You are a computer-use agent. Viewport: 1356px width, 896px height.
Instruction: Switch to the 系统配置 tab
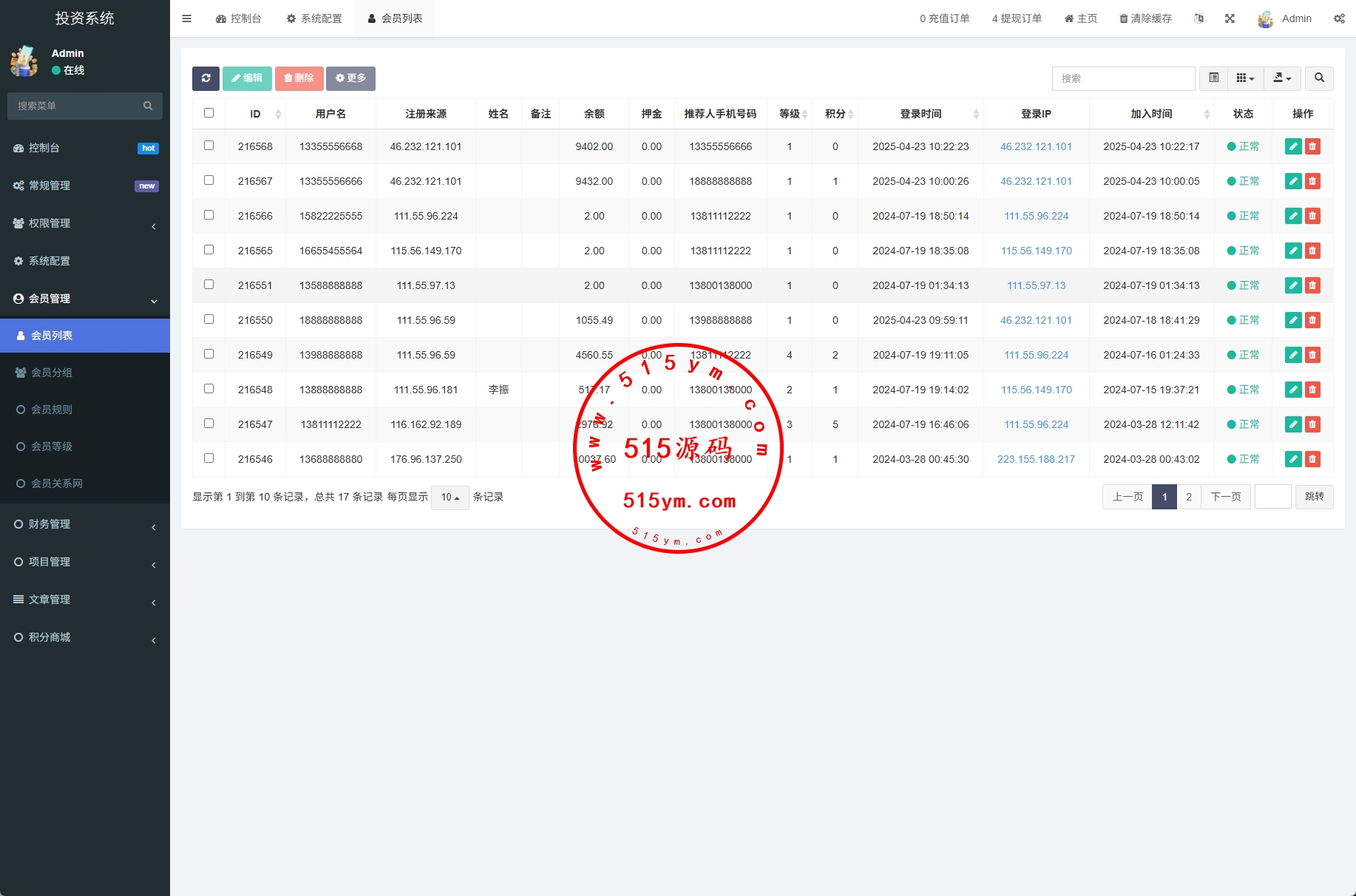coord(314,18)
